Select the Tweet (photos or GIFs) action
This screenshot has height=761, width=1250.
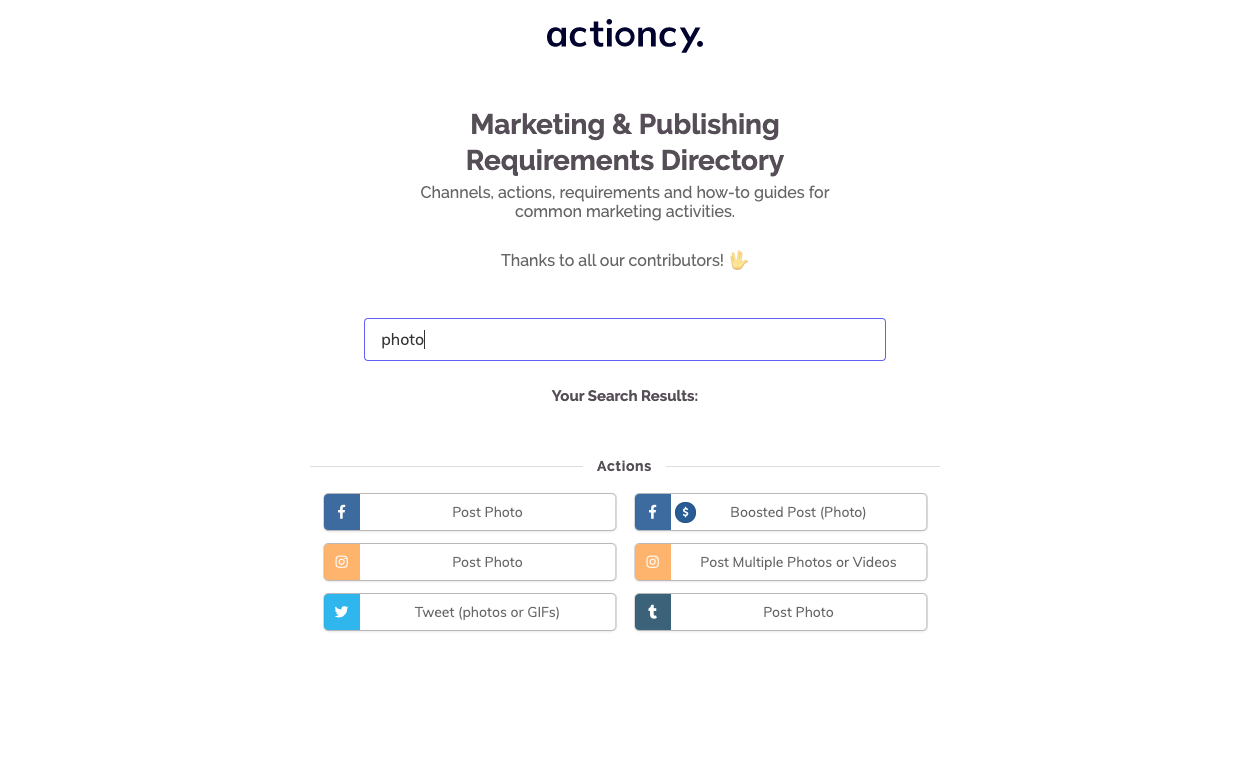coord(487,612)
